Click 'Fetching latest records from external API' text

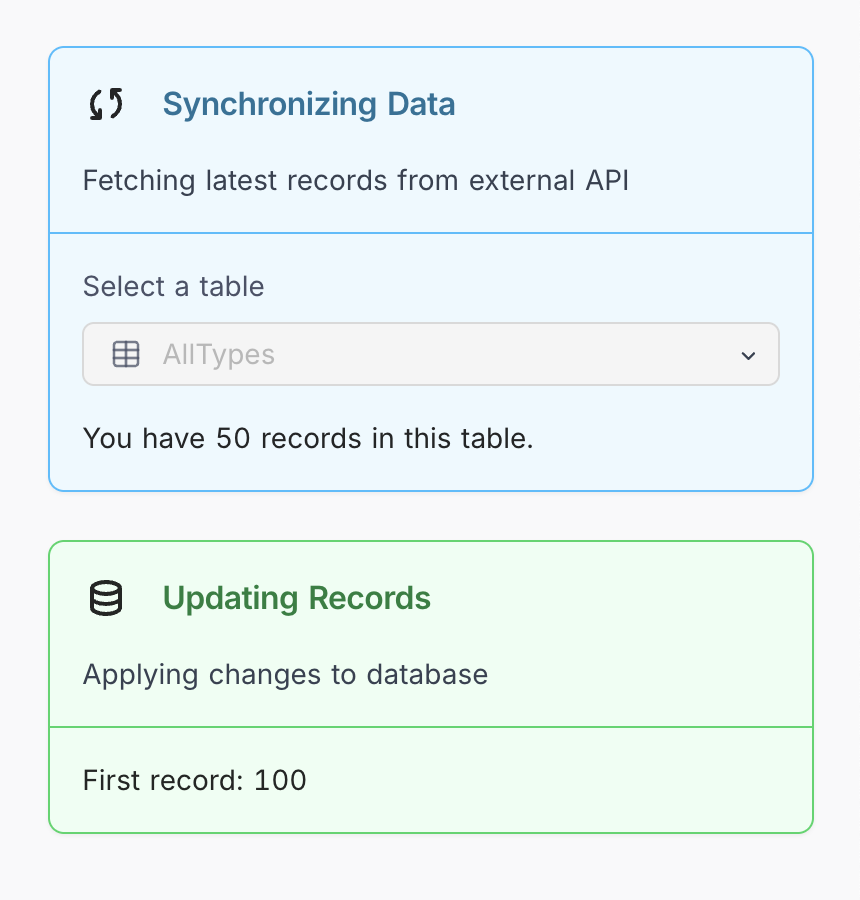(x=355, y=181)
